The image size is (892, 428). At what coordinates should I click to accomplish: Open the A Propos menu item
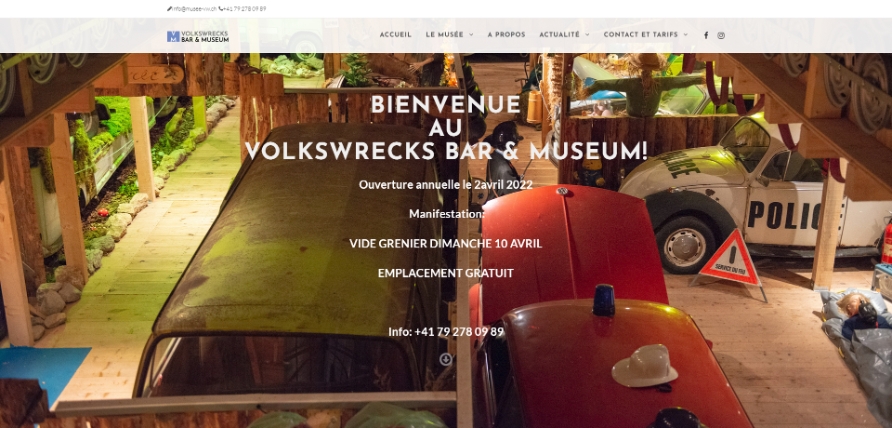506,35
